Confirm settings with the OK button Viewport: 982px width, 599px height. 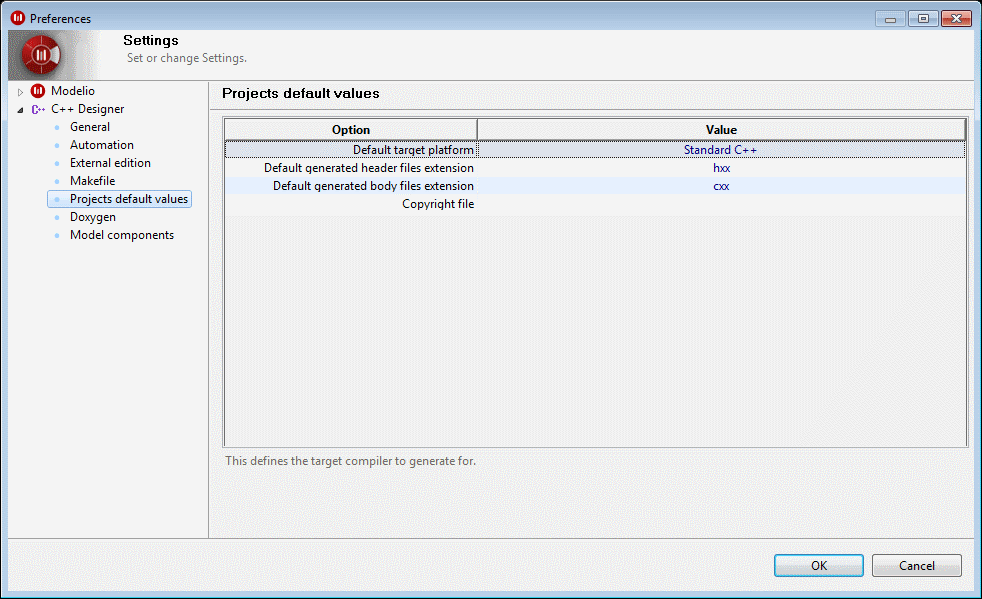[x=819, y=565]
